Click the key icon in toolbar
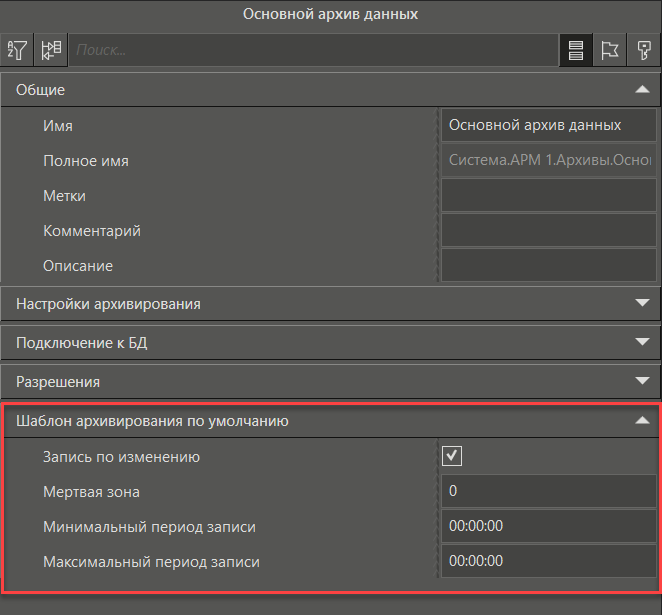This screenshot has width=662, height=615. click(x=643, y=49)
